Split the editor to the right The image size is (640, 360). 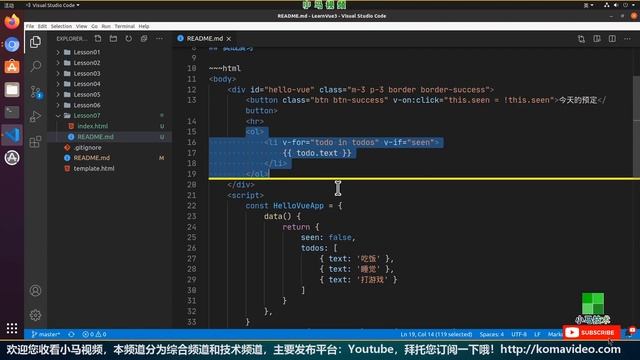tap(612, 39)
